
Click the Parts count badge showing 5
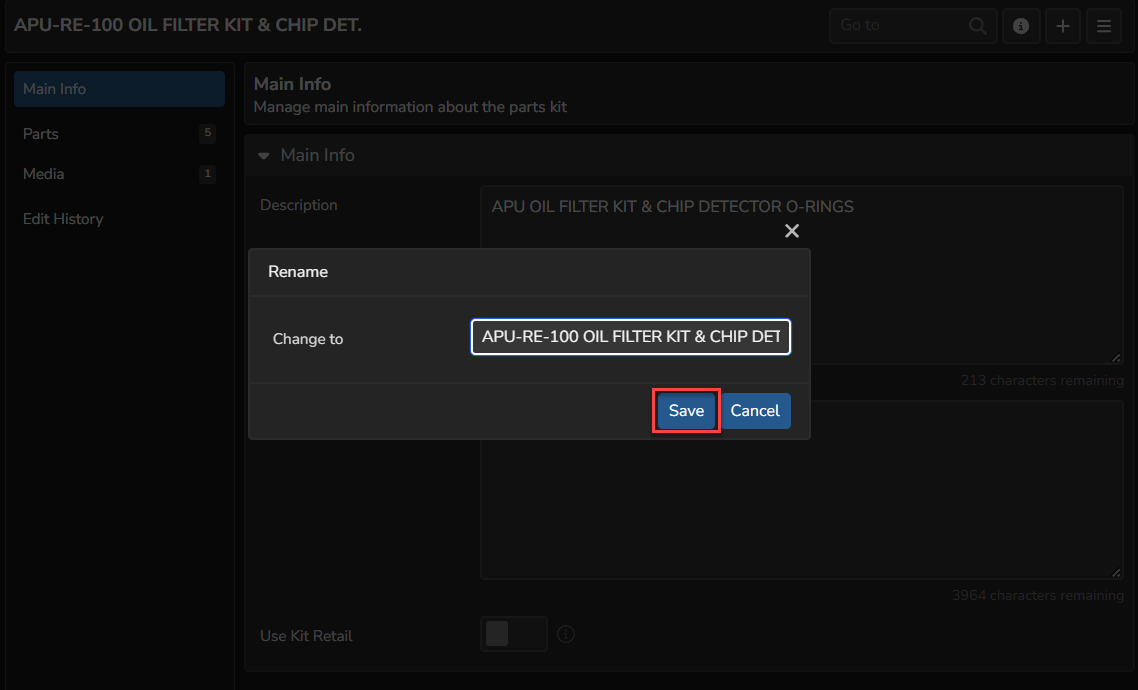(x=207, y=133)
